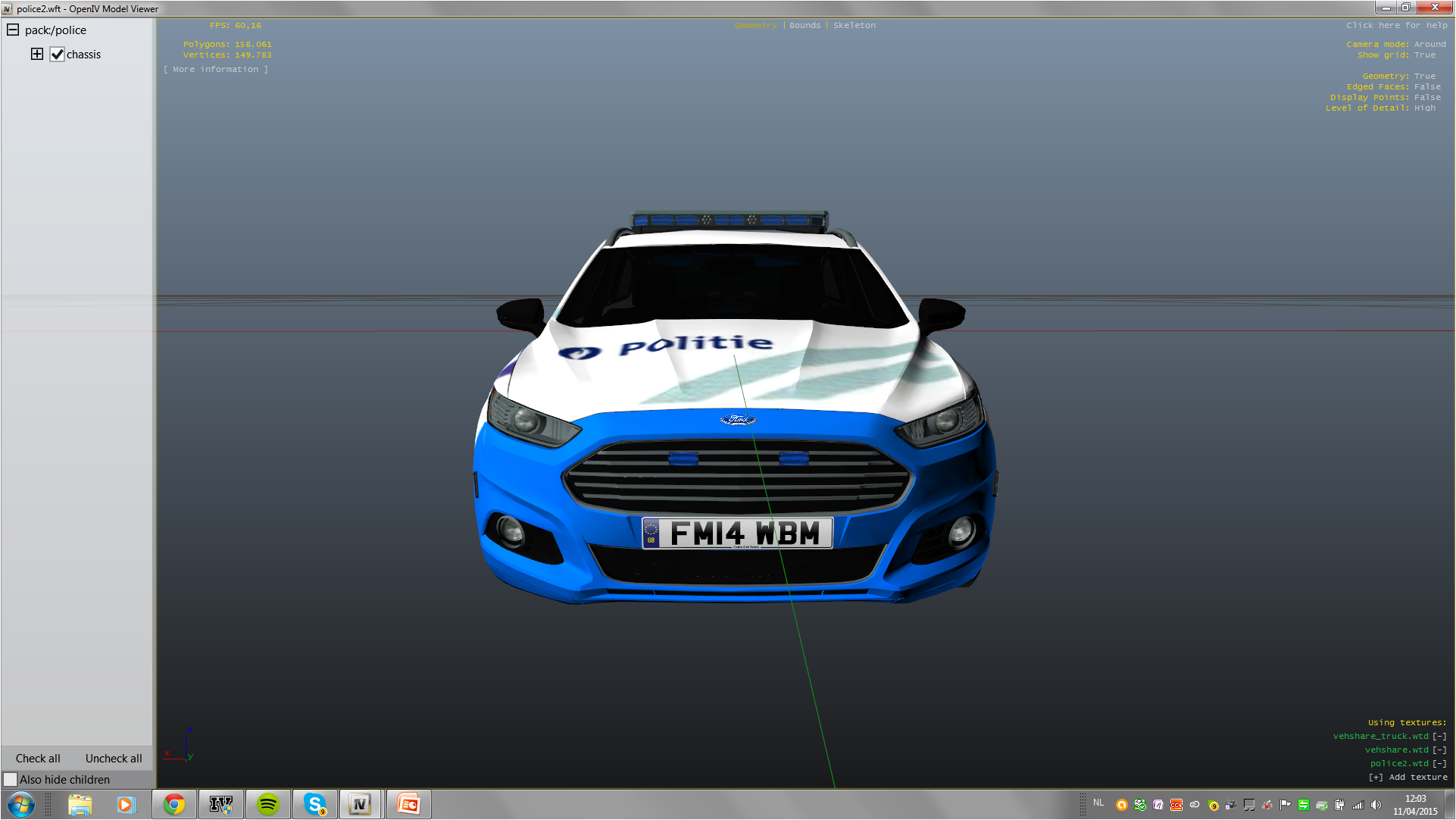
Task: Toggle the Display Points setting
Action: click(x=1386, y=98)
